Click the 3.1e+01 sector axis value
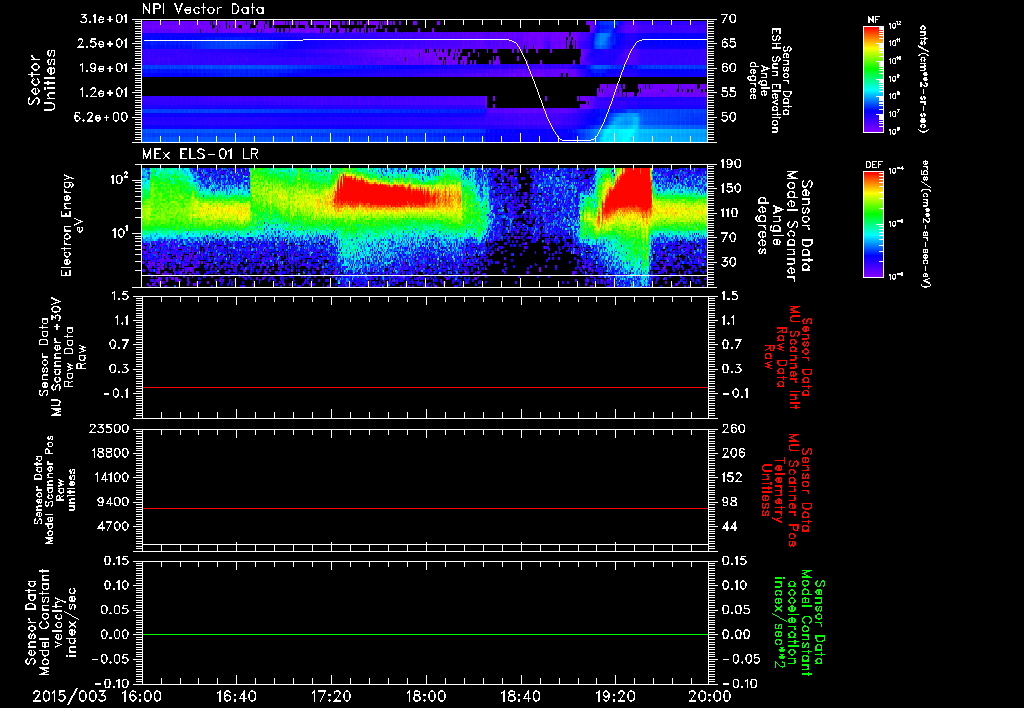 [x=105, y=19]
